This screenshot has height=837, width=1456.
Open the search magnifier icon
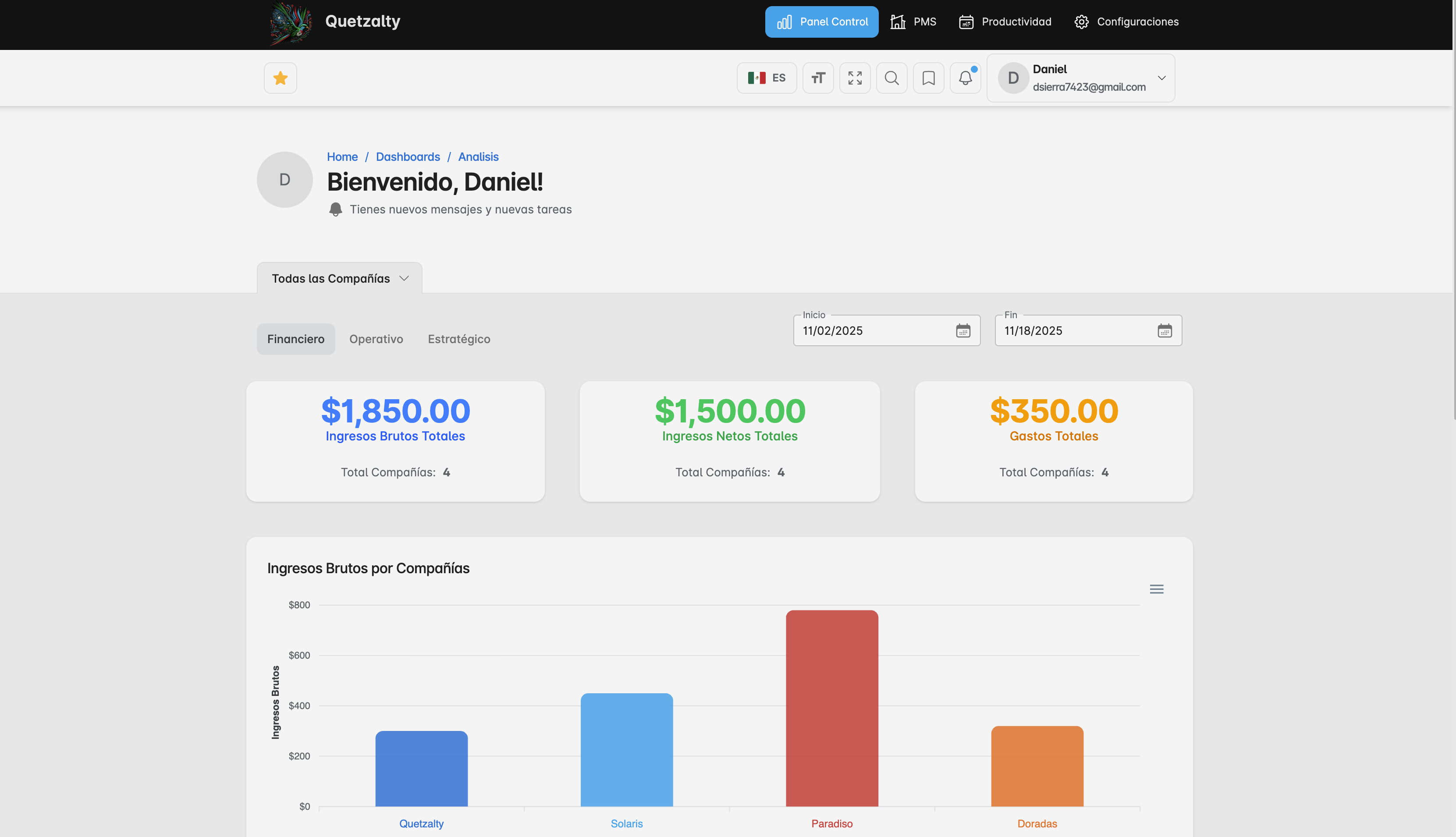(x=891, y=78)
